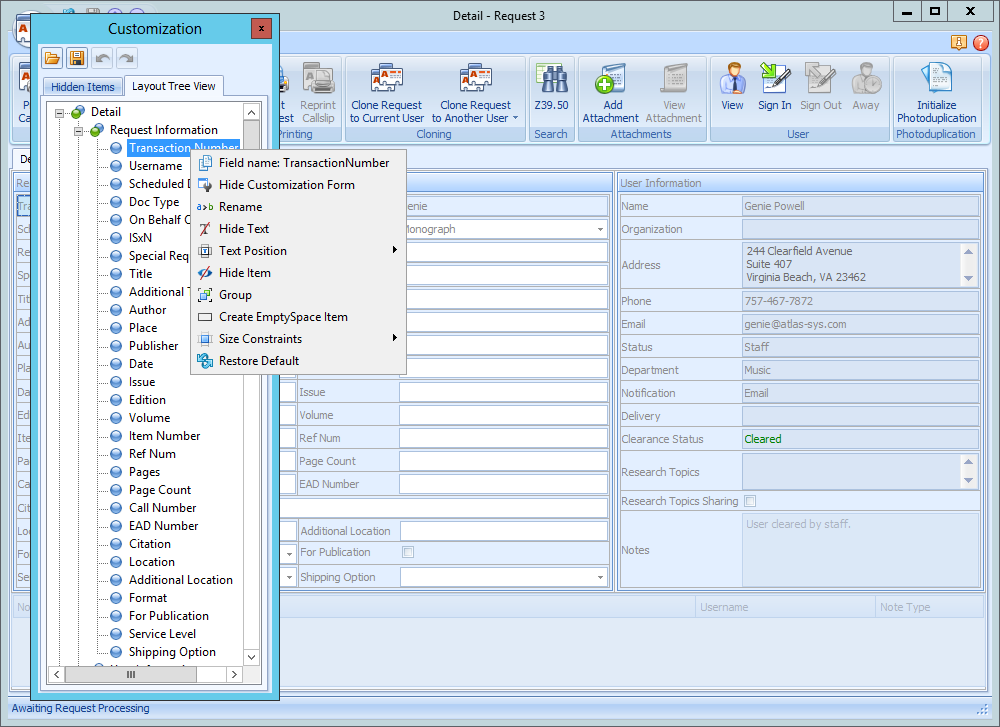Toggle the Research Topics Sharing checkbox
The height and width of the screenshot is (727, 1000).
coord(750,501)
